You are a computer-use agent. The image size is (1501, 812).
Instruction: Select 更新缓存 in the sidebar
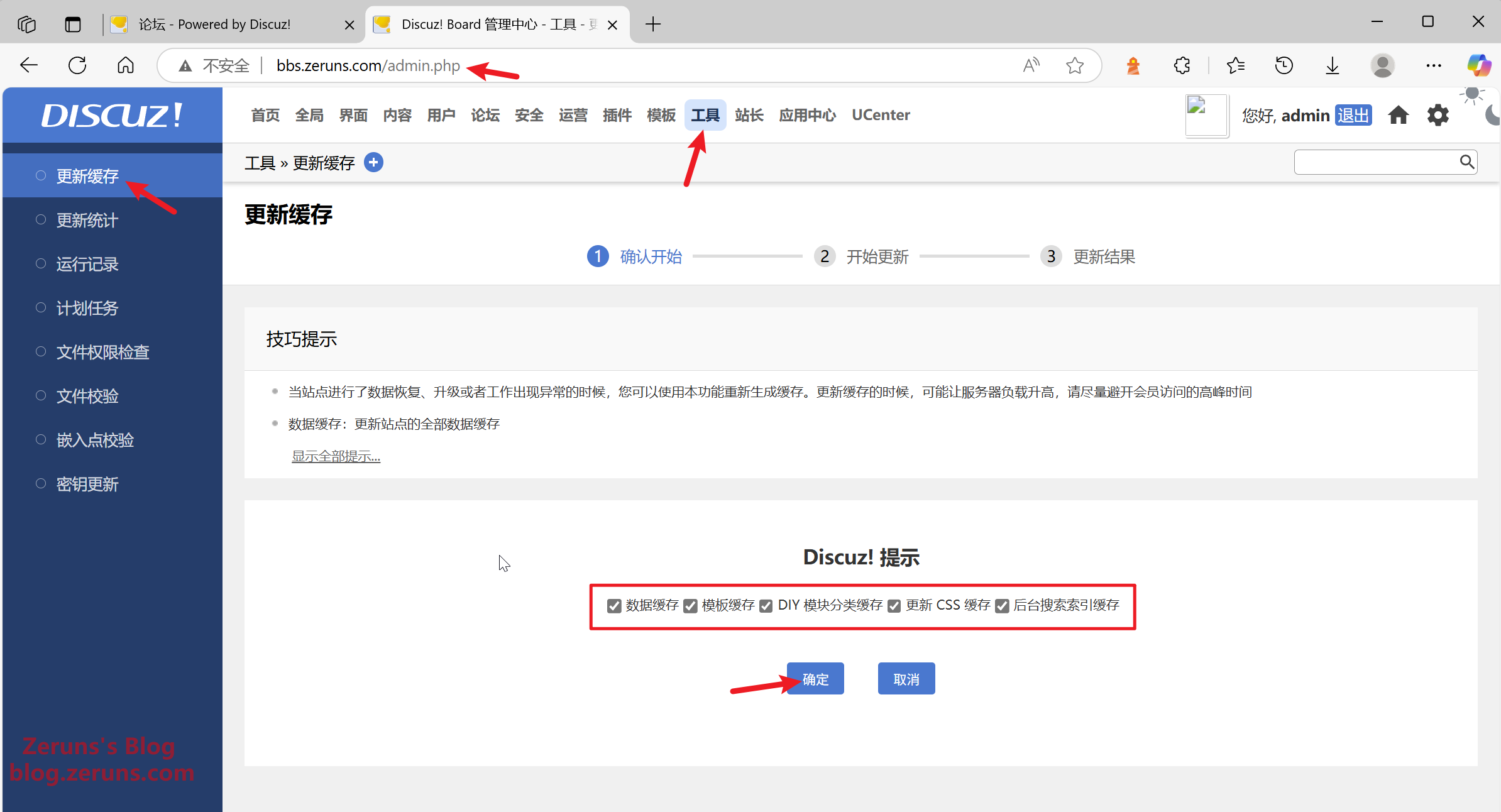coord(113,176)
